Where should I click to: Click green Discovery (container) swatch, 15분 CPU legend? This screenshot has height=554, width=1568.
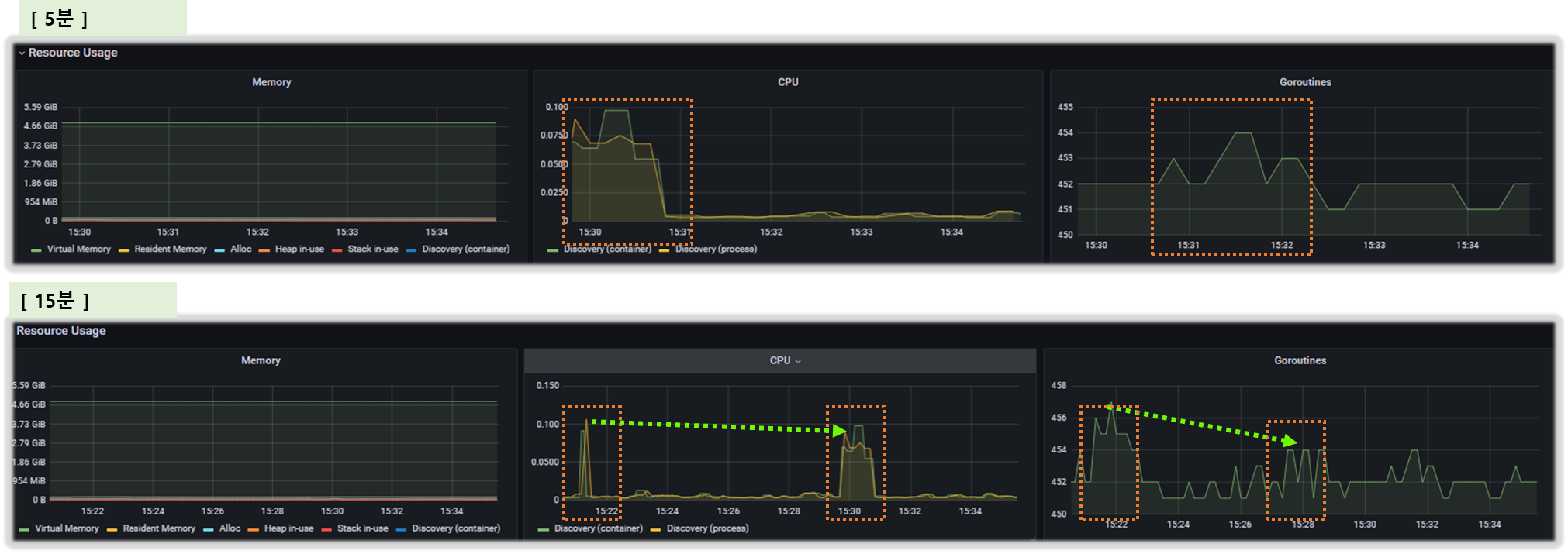coord(543,529)
